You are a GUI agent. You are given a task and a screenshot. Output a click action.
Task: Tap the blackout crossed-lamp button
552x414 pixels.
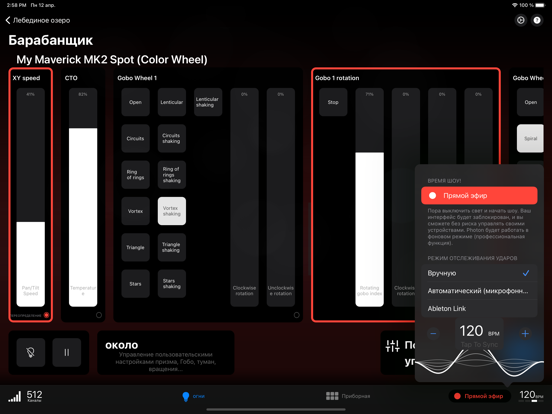click(31, 352)
